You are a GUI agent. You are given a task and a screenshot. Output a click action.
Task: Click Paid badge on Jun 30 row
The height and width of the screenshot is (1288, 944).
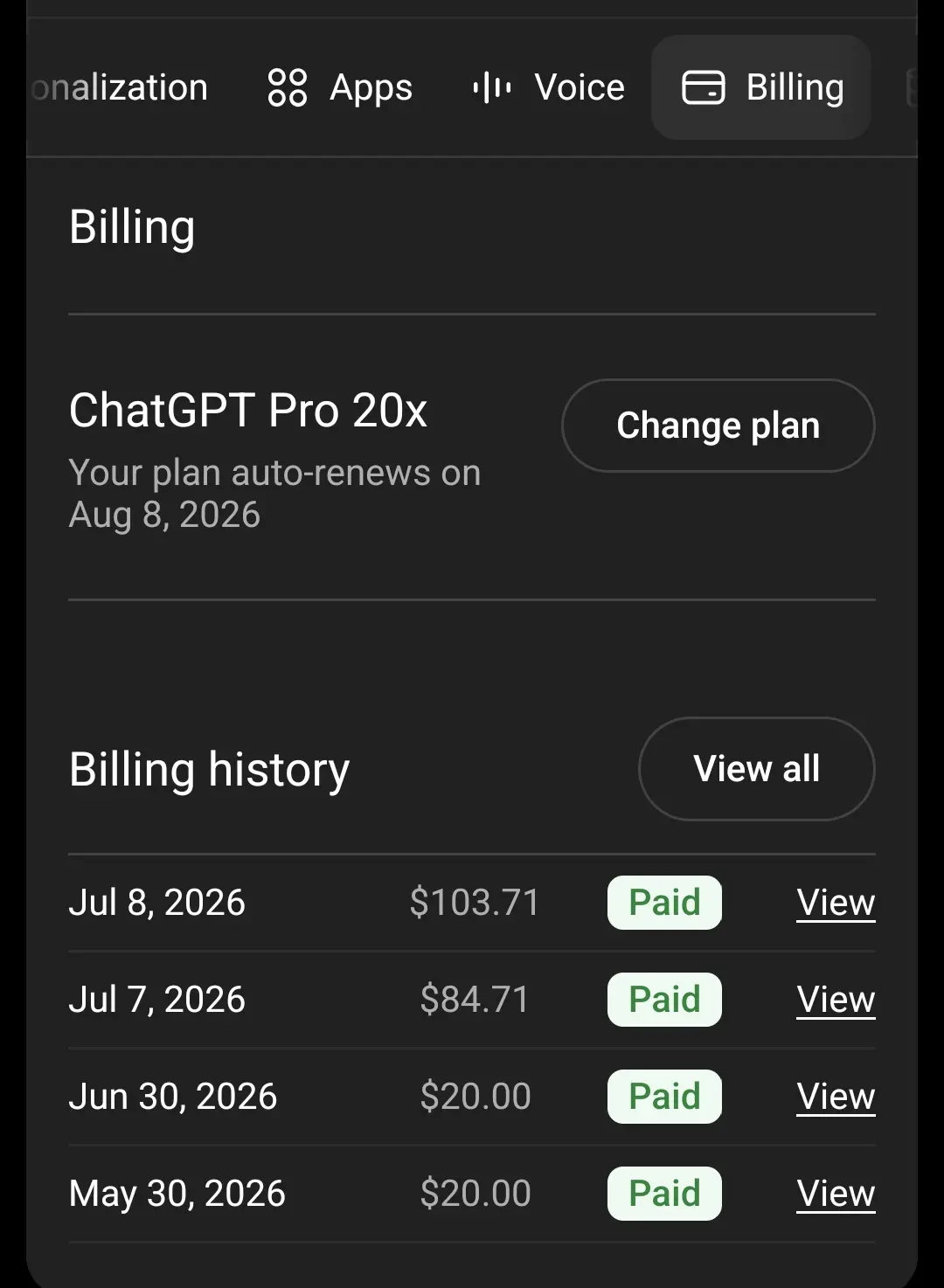click(x=665, y=1097)
